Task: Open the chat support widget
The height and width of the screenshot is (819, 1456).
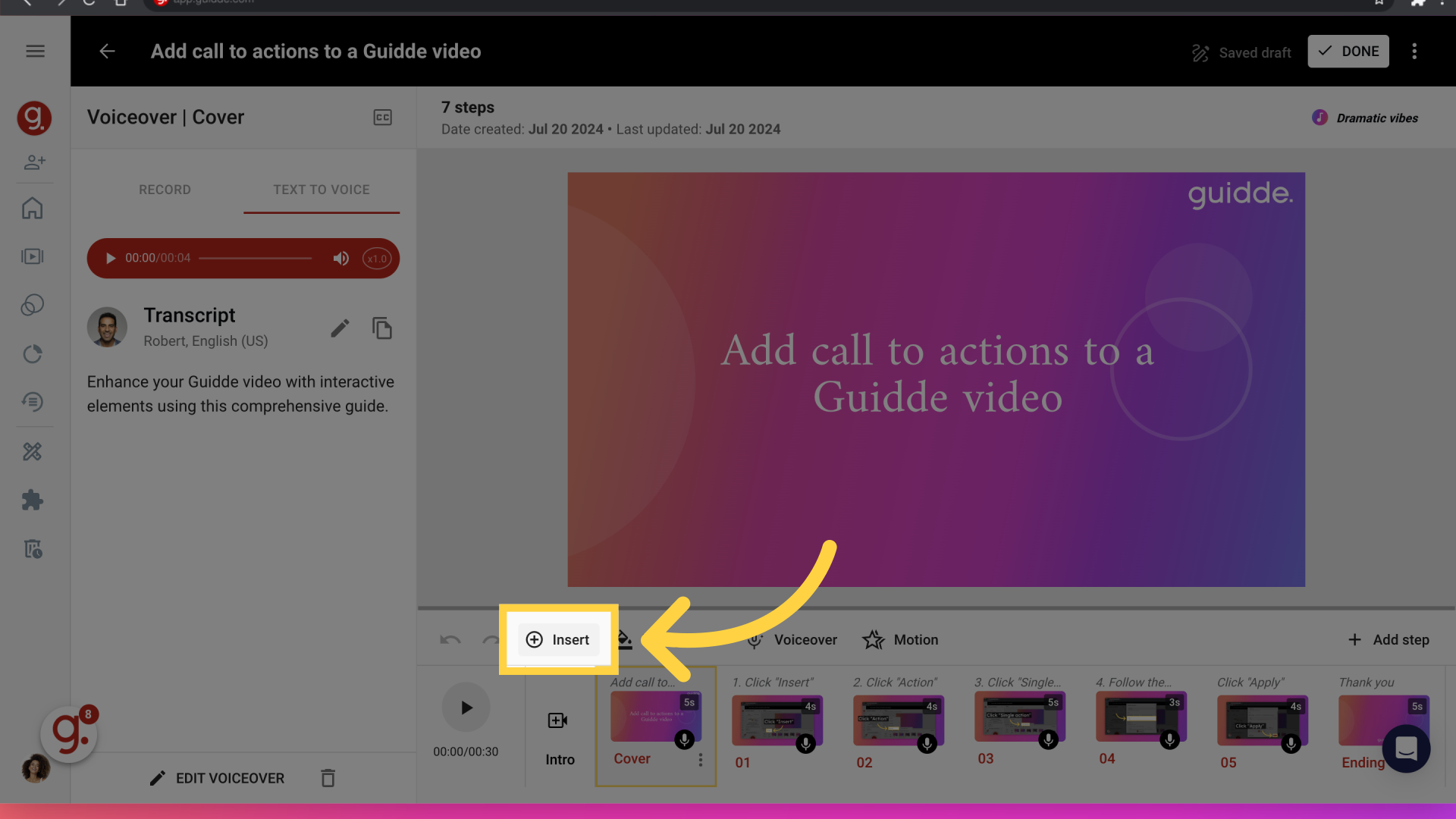Action: click(1406, 748)
